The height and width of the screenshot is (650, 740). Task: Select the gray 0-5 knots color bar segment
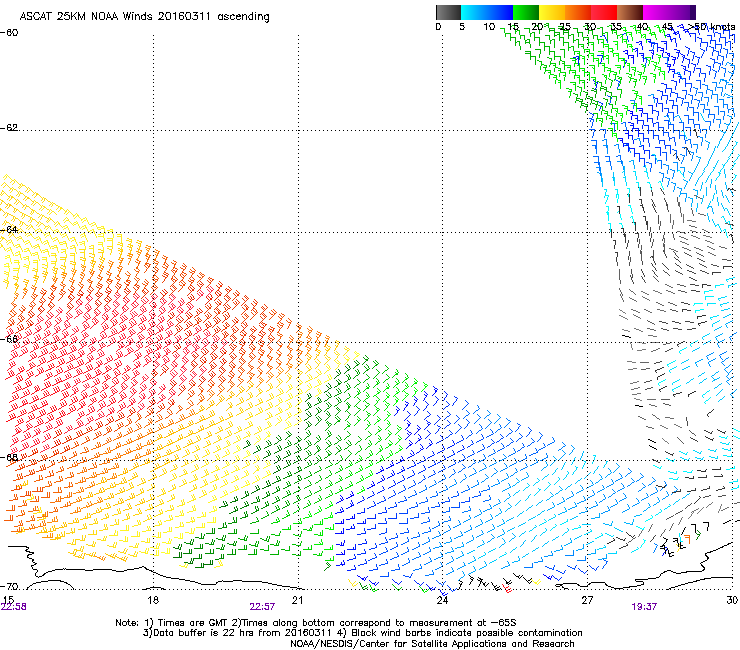[448, 12]
